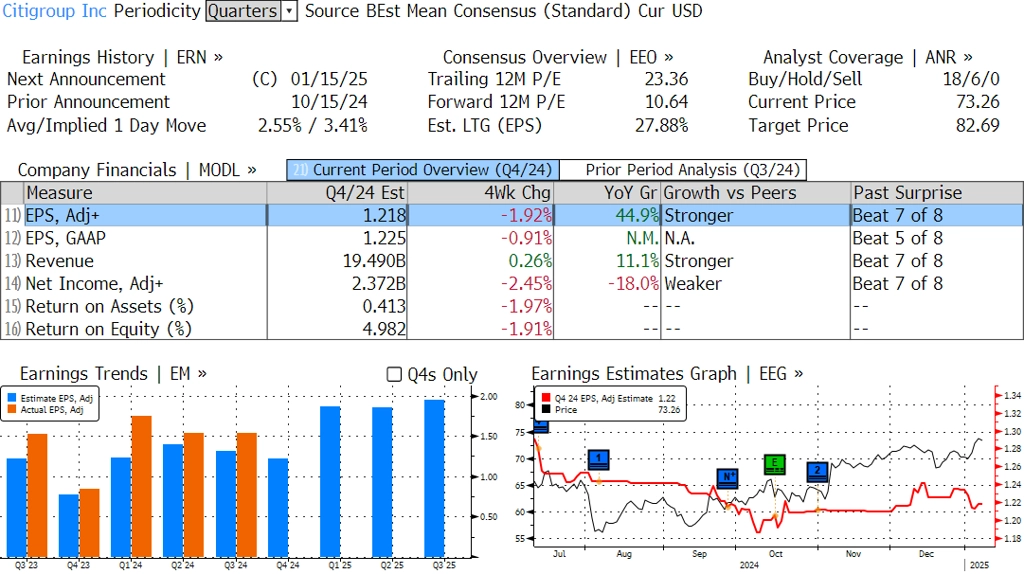The width and height of the screenshot is (1024, 574).
Task: Click the green E event marker on graph
Action: click(x=774, y=463)
